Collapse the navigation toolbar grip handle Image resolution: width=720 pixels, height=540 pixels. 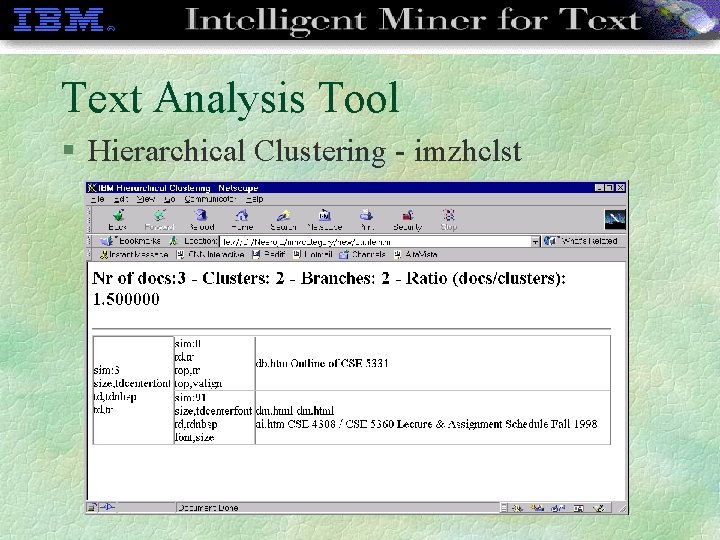pyautogui.click(x=90, y=219)
